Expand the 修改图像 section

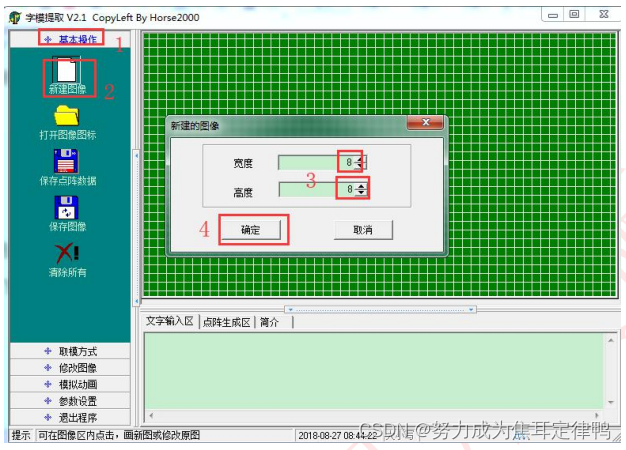click(x=70, y=367)
